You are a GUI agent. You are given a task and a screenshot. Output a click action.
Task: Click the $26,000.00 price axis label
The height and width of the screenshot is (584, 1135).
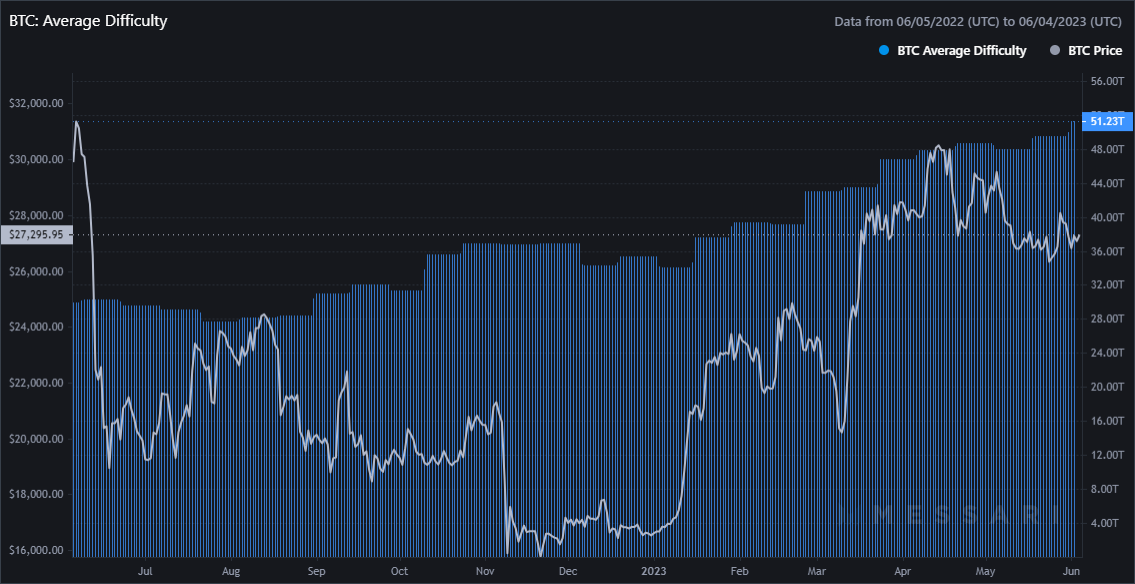36,271
